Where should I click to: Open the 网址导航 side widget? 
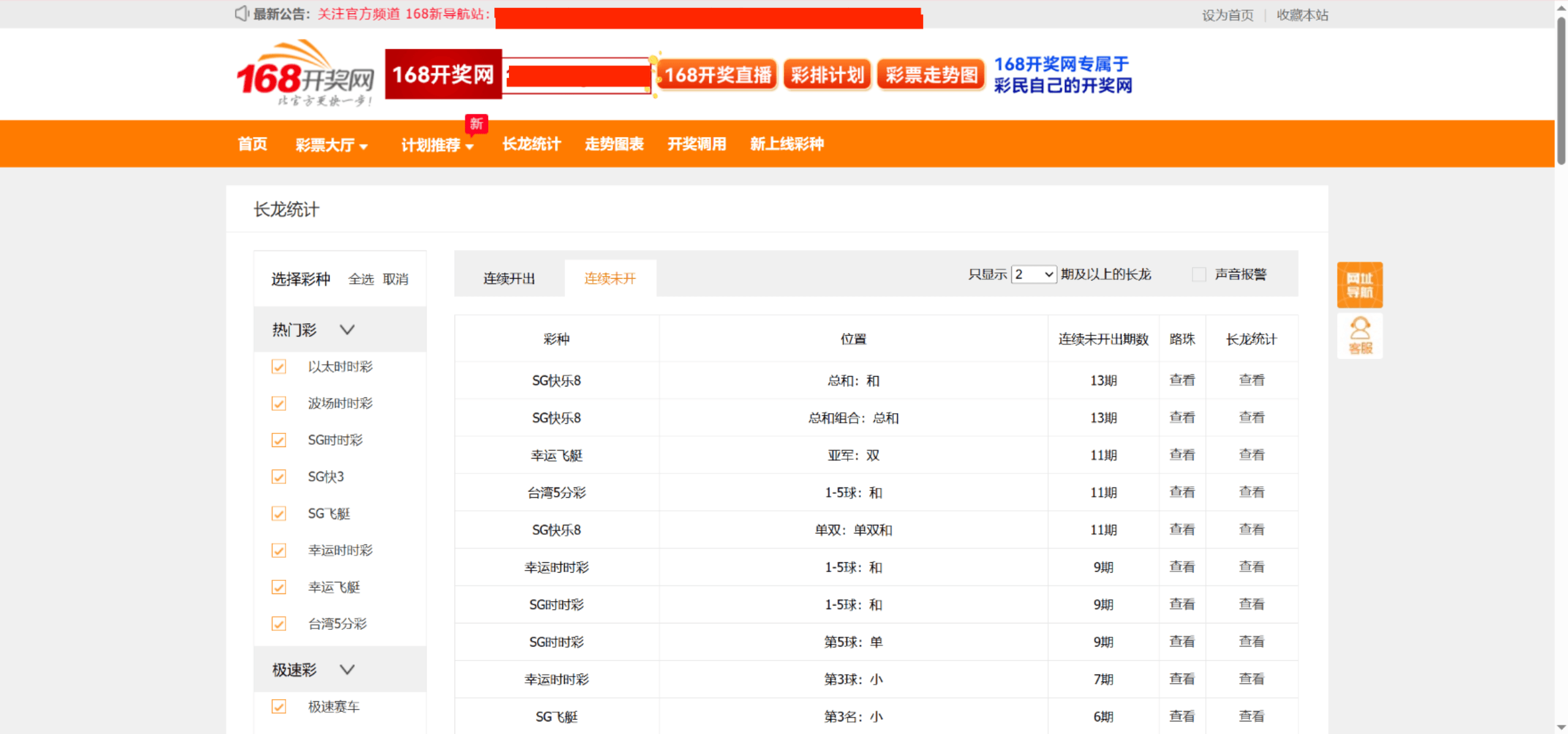click(x=1359, y=285)
